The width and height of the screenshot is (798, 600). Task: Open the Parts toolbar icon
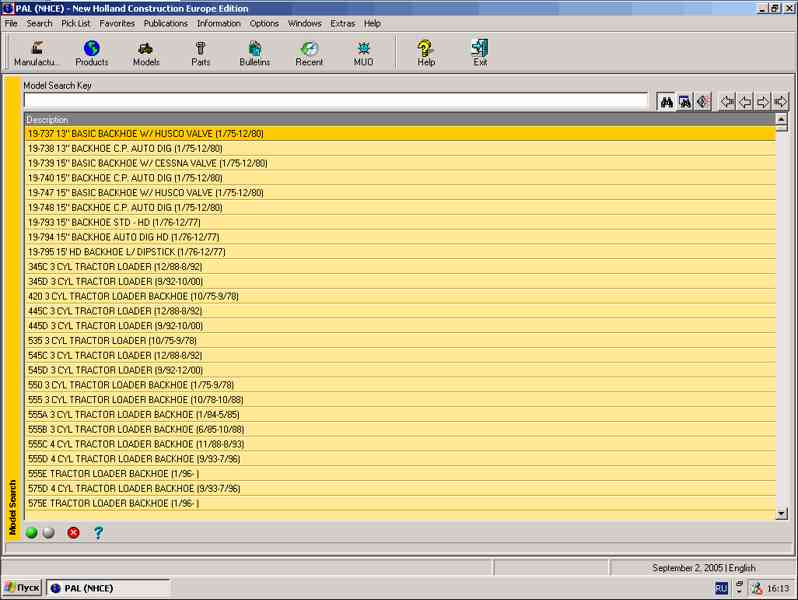201,53
